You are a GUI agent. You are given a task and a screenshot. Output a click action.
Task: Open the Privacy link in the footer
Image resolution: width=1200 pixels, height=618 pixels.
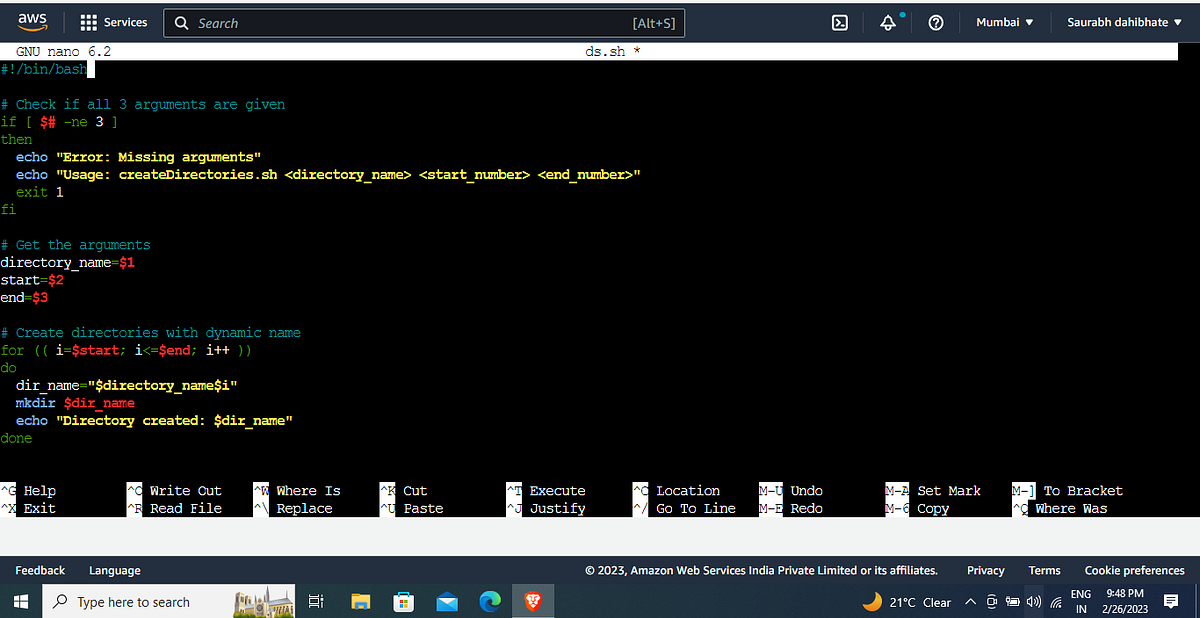tap(985, 570)
